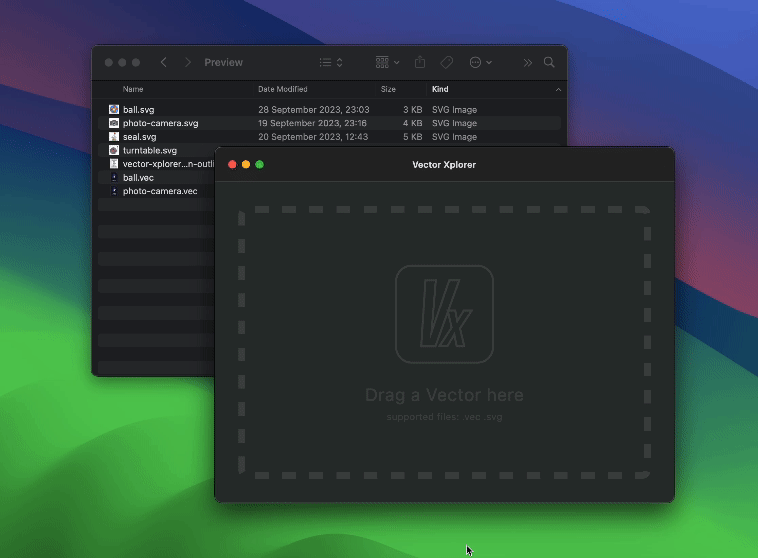
Task: Open list view switcher in Finder toolbar
Action: [331, 62]
